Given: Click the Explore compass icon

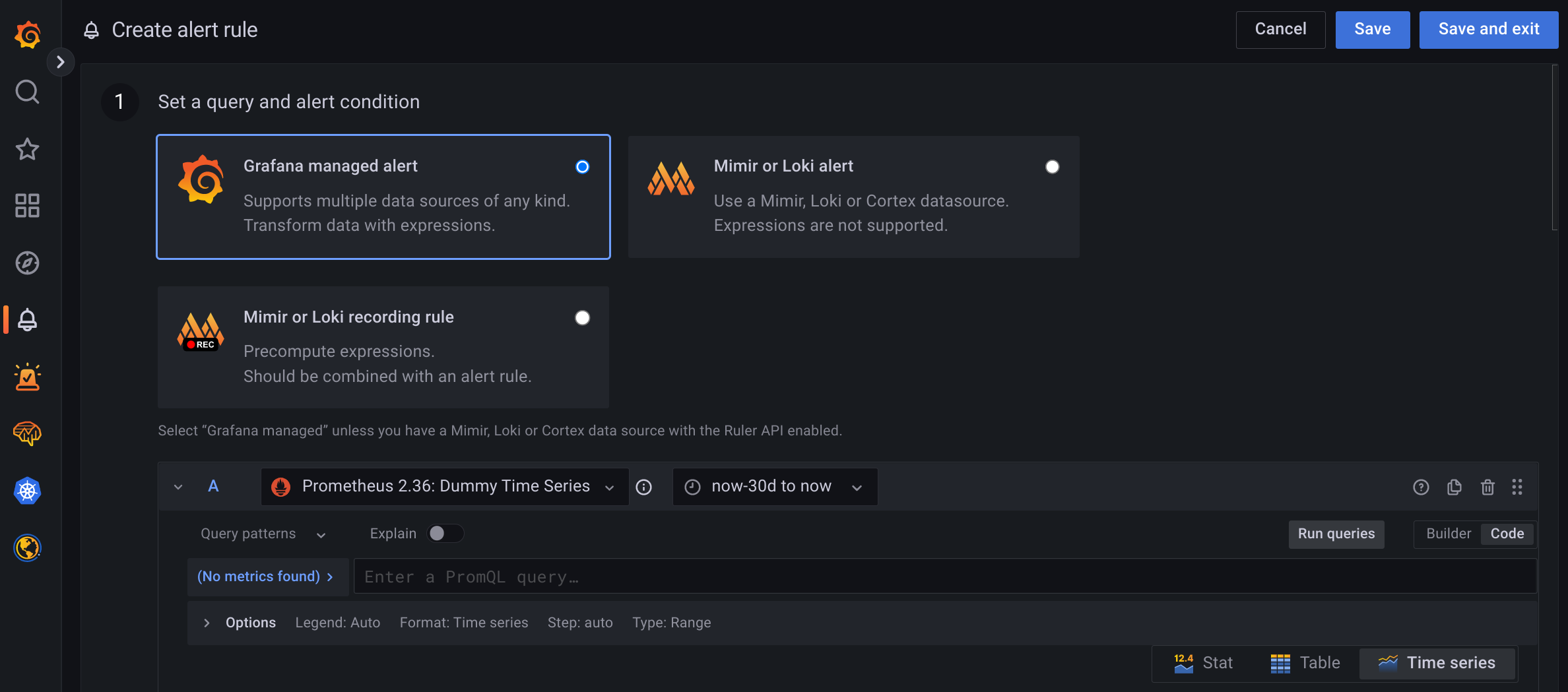Looking at the screenshot, I should tap(27, 263).
